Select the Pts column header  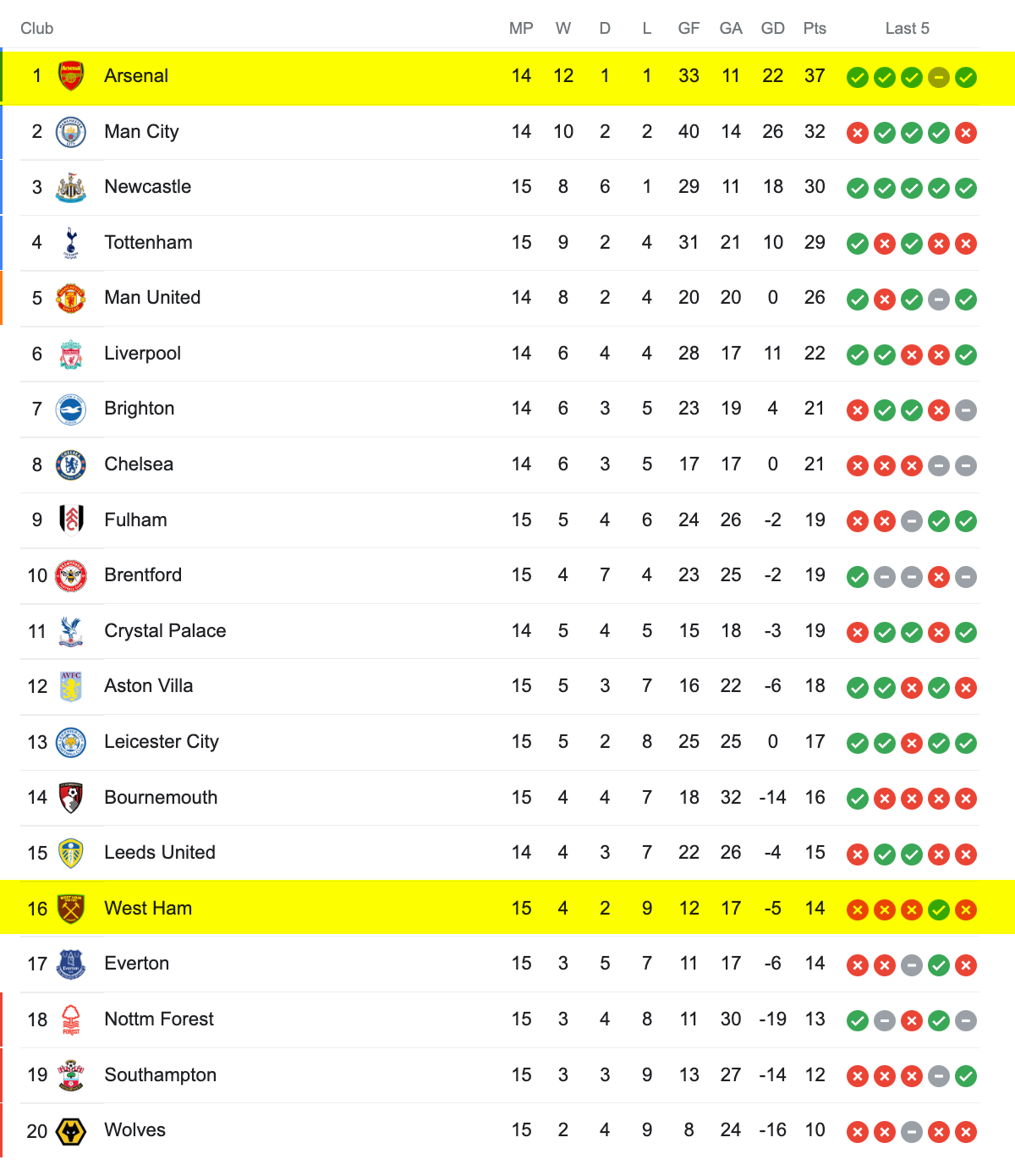coord(815,29)
